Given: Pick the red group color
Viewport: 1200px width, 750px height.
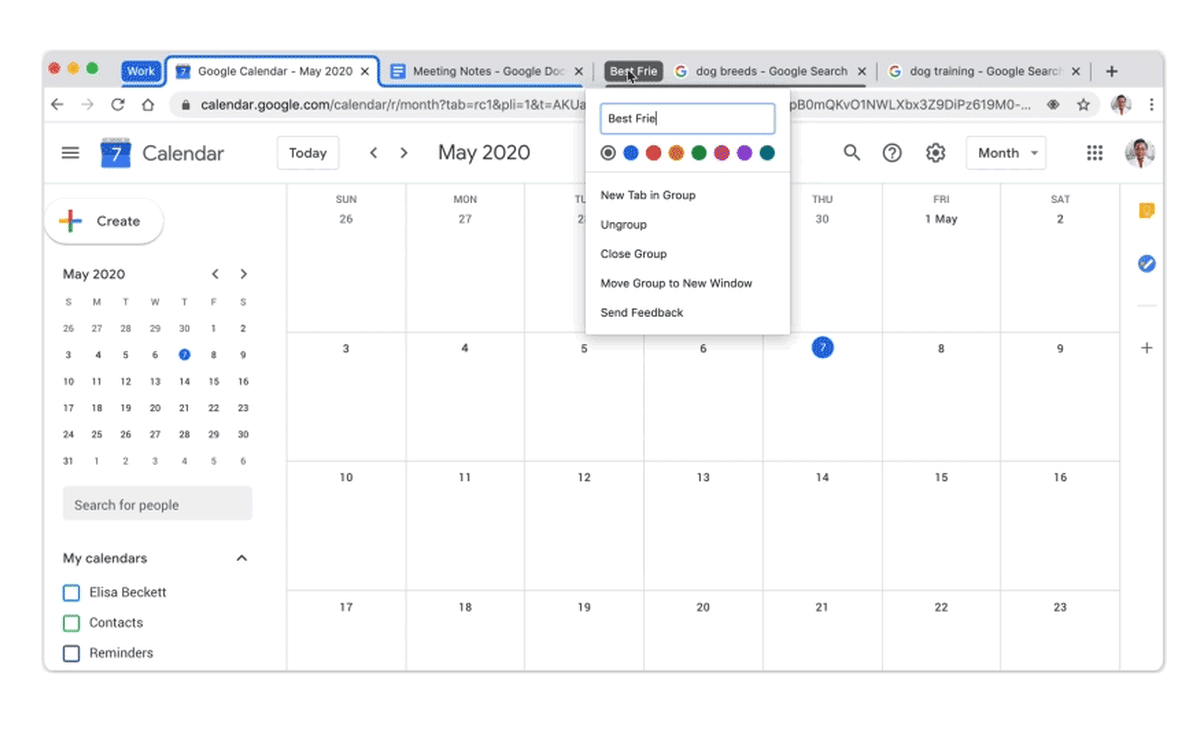Looking at the screenshot, I should [x=653, y=153].
